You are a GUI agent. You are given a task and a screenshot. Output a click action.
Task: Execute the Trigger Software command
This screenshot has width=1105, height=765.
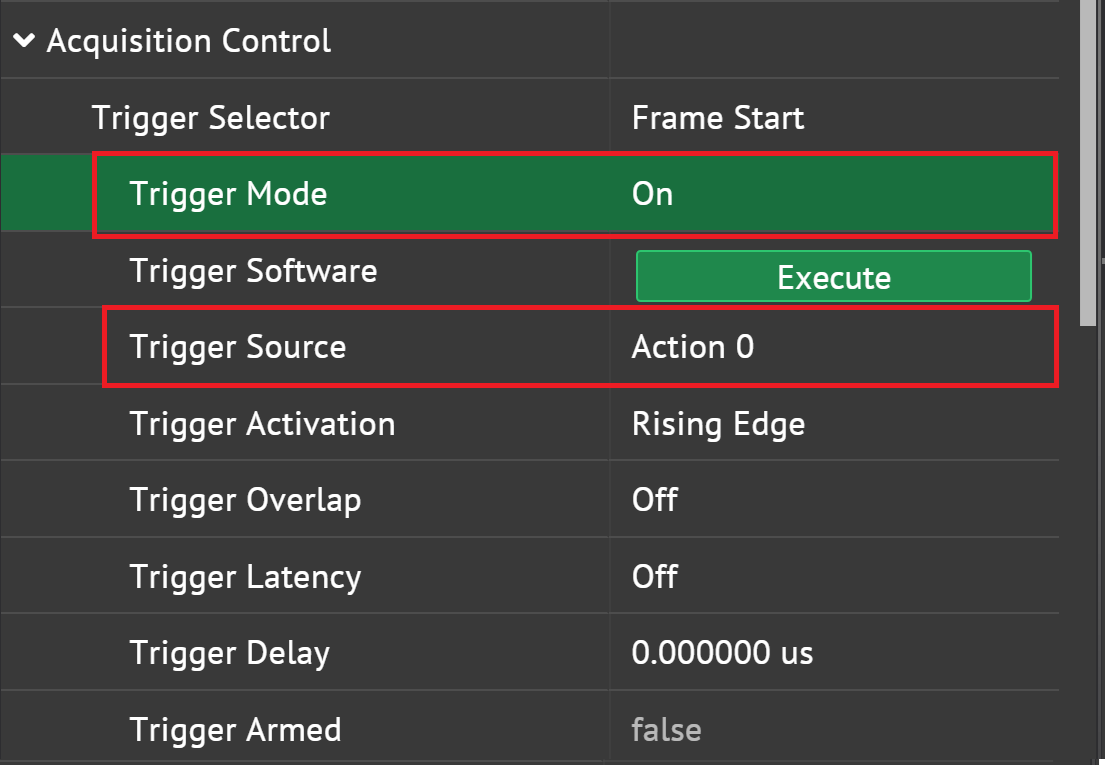[x=833, y=276]
